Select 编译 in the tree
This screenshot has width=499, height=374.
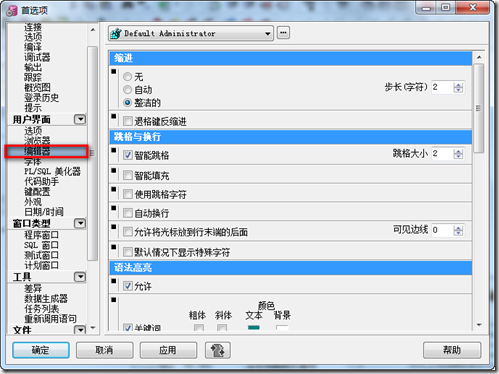pos(33,47)
